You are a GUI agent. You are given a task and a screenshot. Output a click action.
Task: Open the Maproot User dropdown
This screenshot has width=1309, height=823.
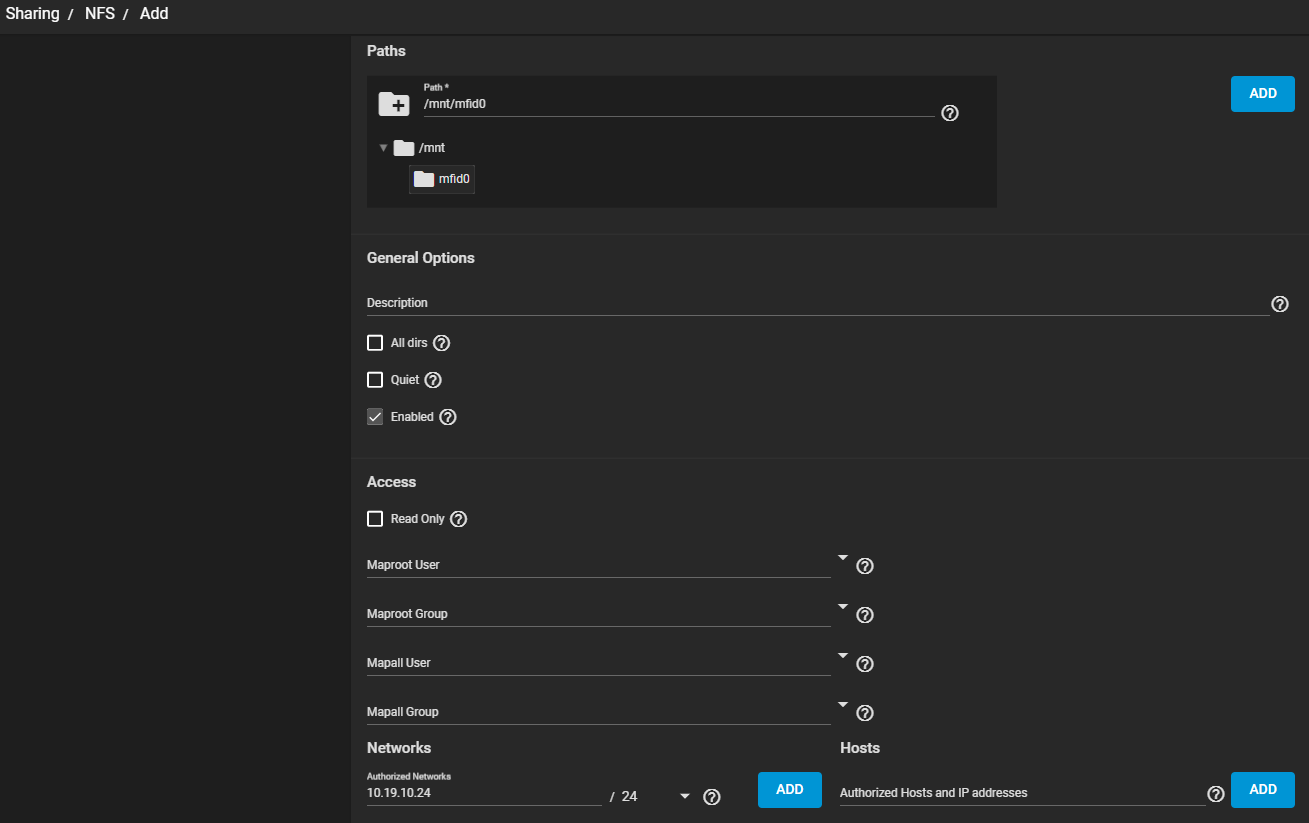click(843, 558)
